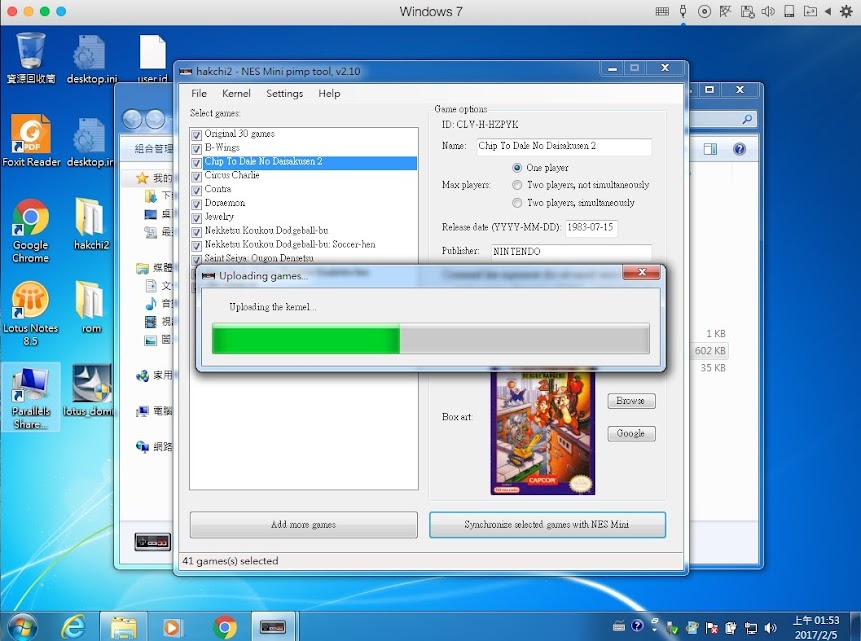Select Jewelry in the games list

click(x=219, y=217)
